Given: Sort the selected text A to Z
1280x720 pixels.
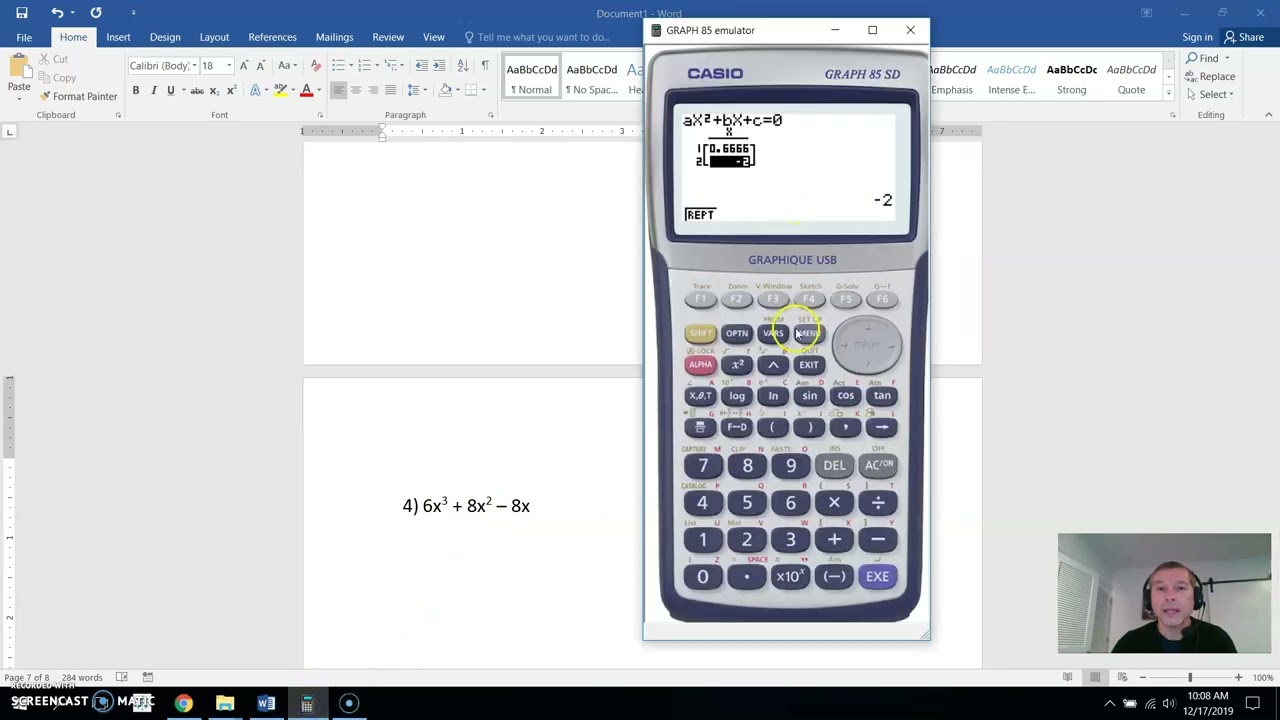Looking at the screenshot, I should tap(462, 65).
